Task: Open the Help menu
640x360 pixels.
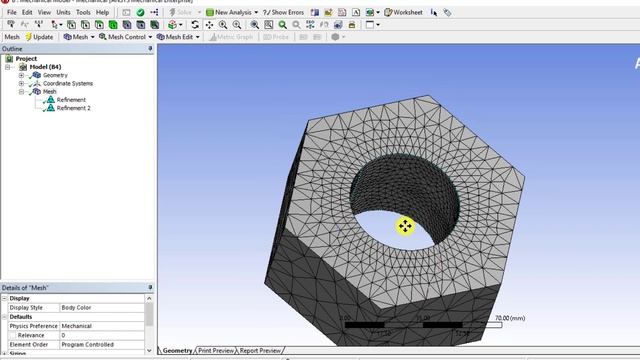Action: point(102,12)
